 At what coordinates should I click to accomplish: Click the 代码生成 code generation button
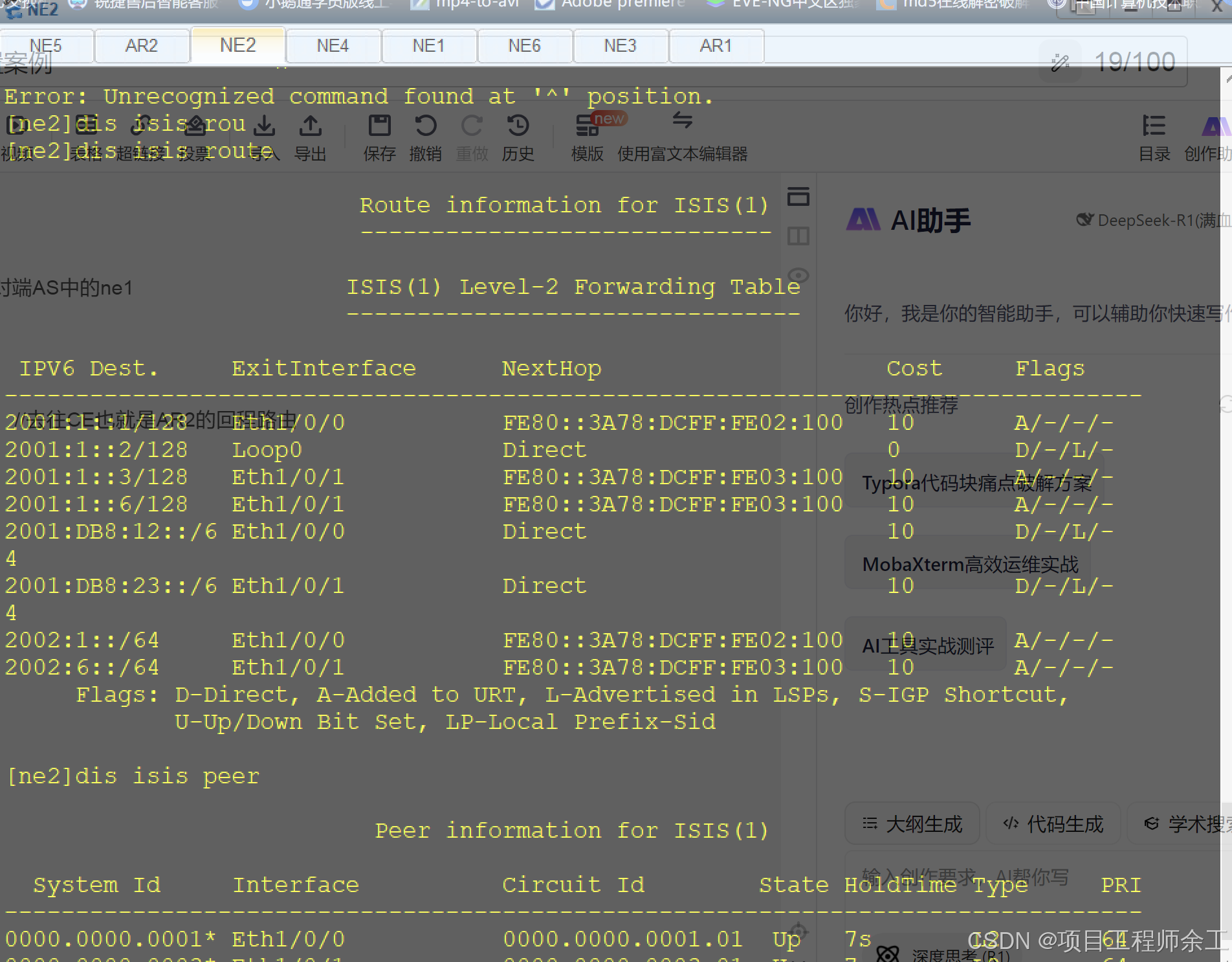[1053, 824]
